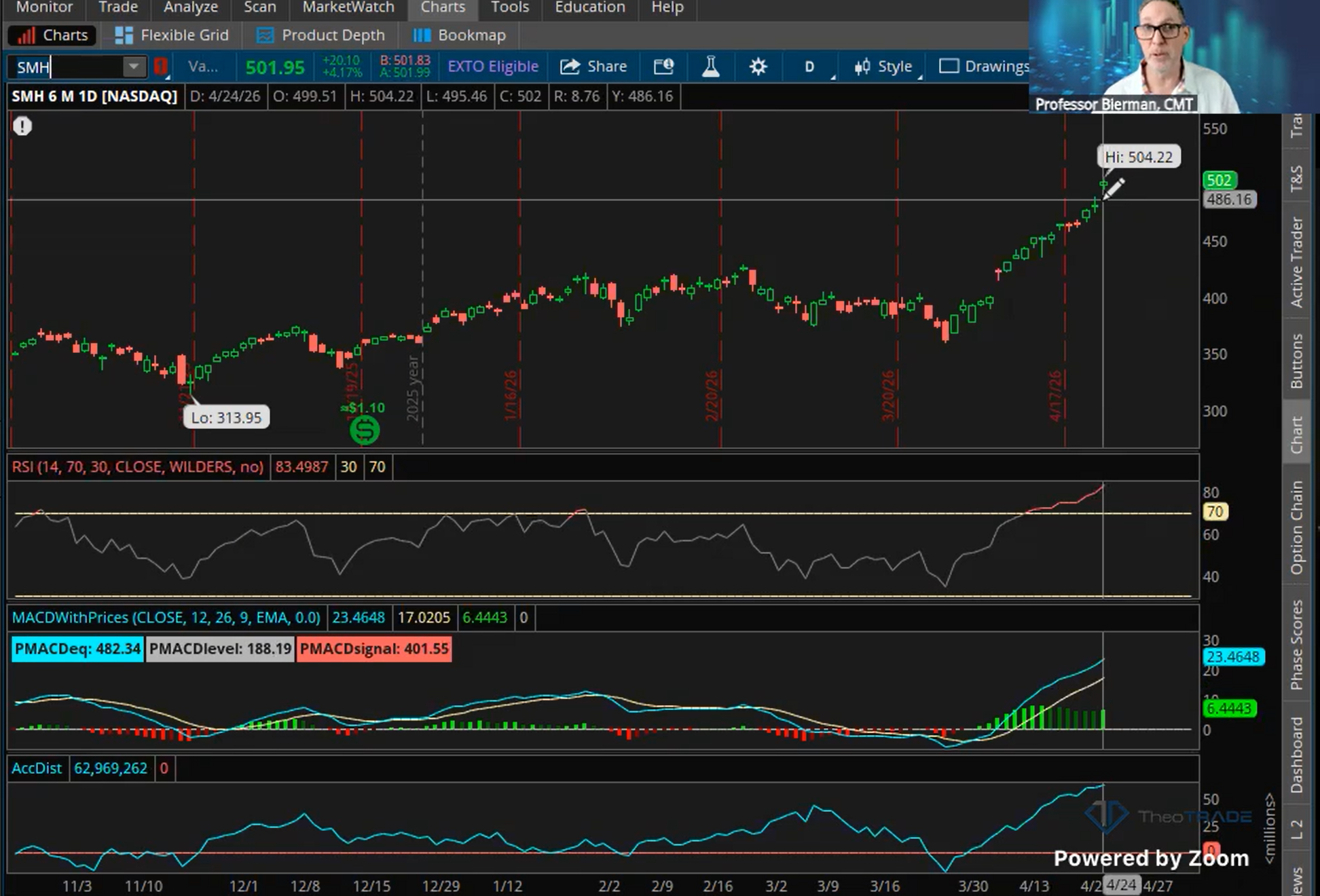Open the chart alert icon beside Share
Image resolution: width=1320 pixels, height=896 pixels.
tap(663, 67)
